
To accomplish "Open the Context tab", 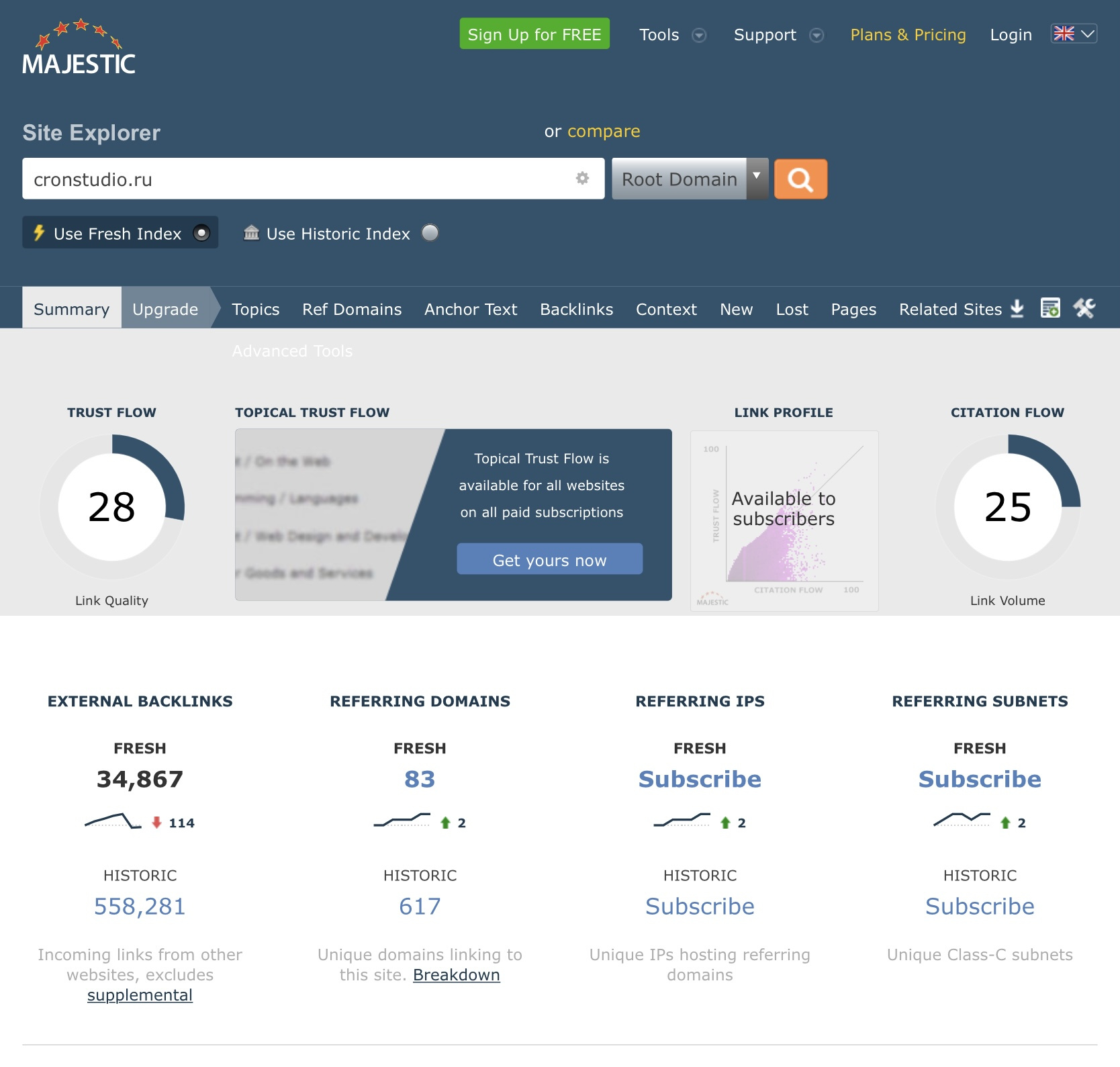I will [x=666, y=309].
